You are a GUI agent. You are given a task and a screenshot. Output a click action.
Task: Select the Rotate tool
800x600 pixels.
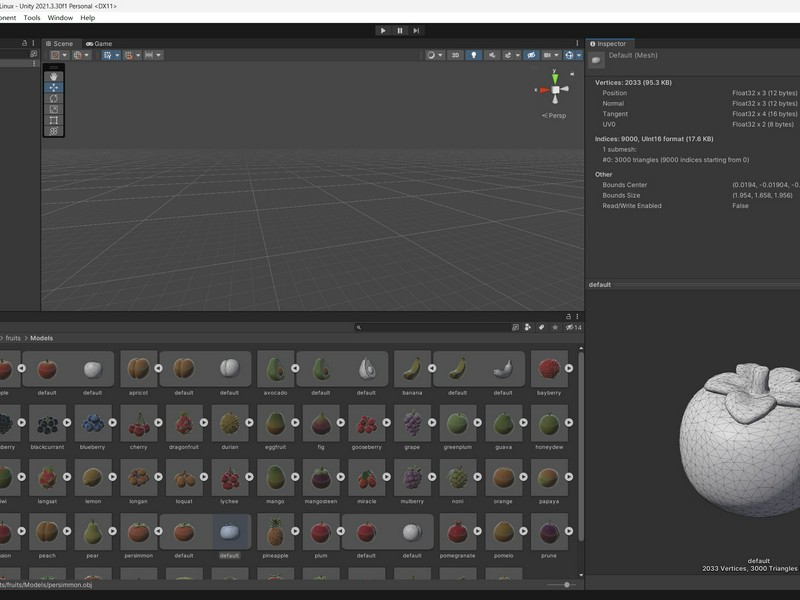[54, 98]
